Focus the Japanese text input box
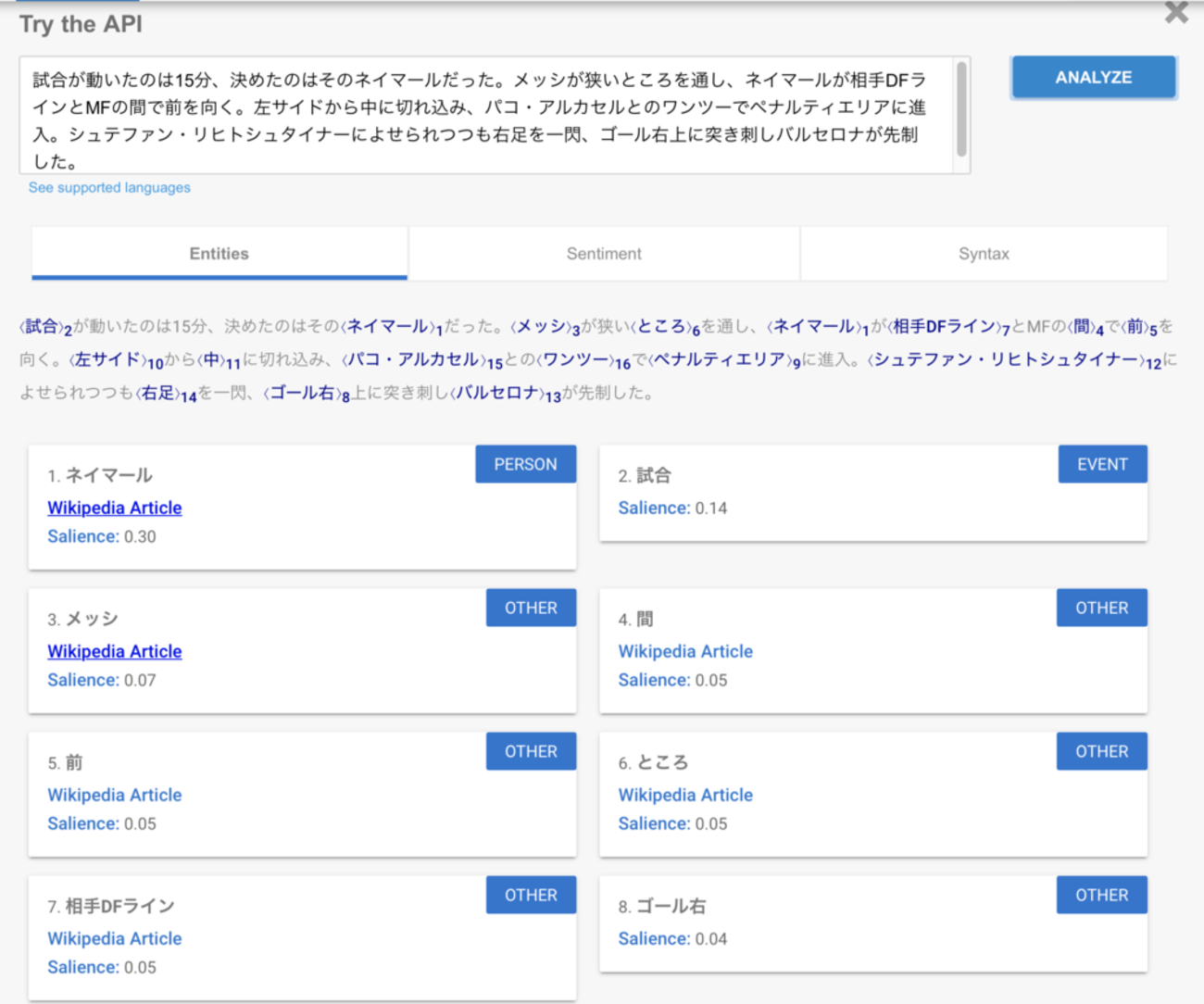 482,116
